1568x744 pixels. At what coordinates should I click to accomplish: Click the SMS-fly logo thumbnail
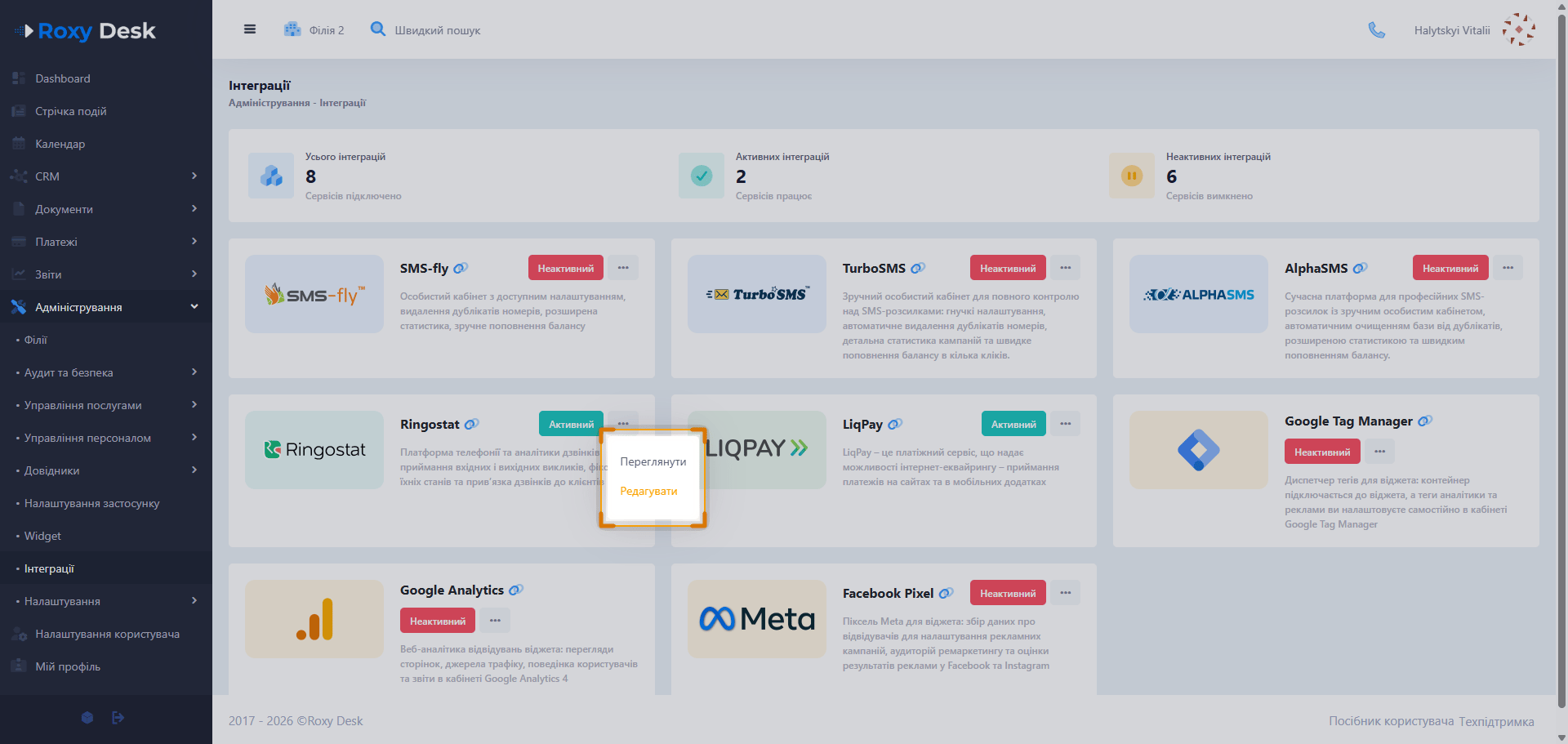click(x=314, y=294)
